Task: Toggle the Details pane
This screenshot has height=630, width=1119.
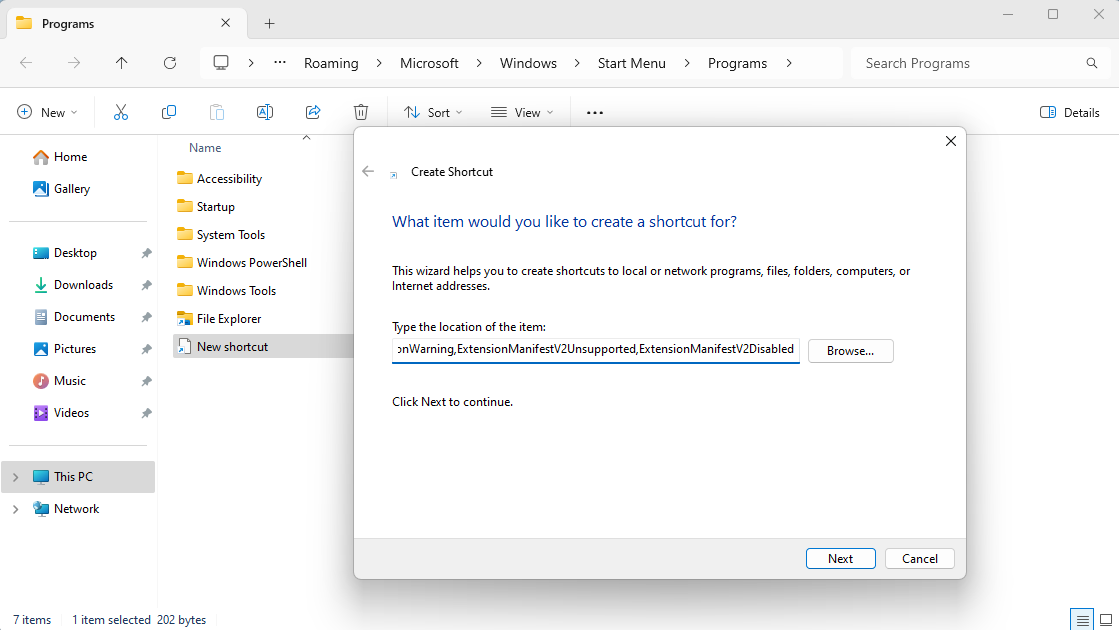Action: pyautogui.click(x=1069, y=112)
